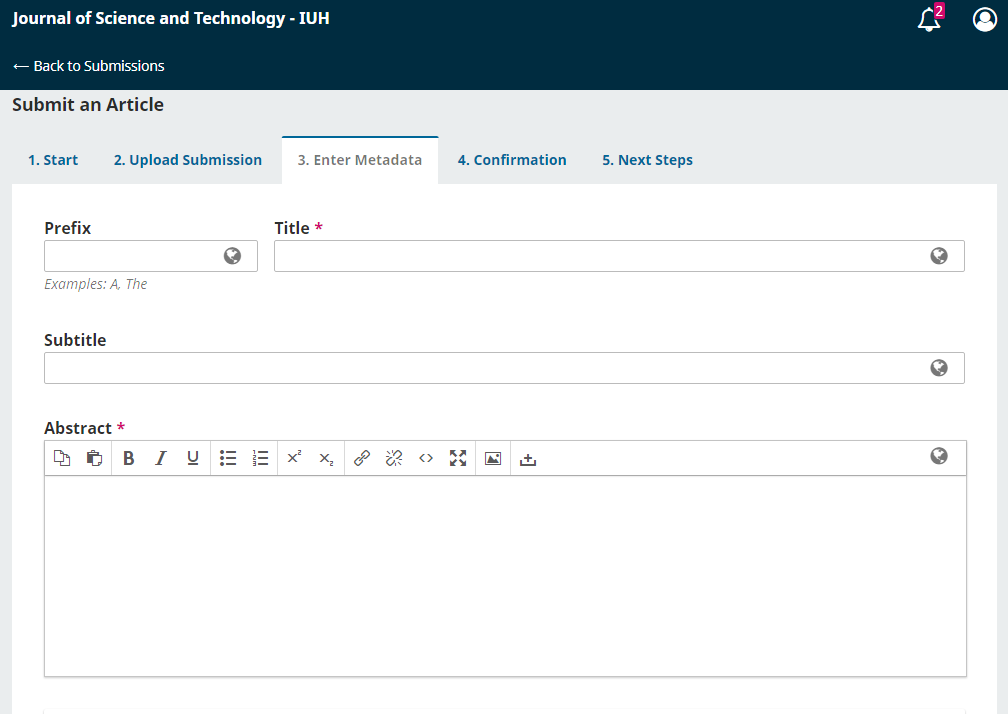Go back to Submissions
Screen dimensions: 1008x714
pyautogui.click(x=89, y=66)
